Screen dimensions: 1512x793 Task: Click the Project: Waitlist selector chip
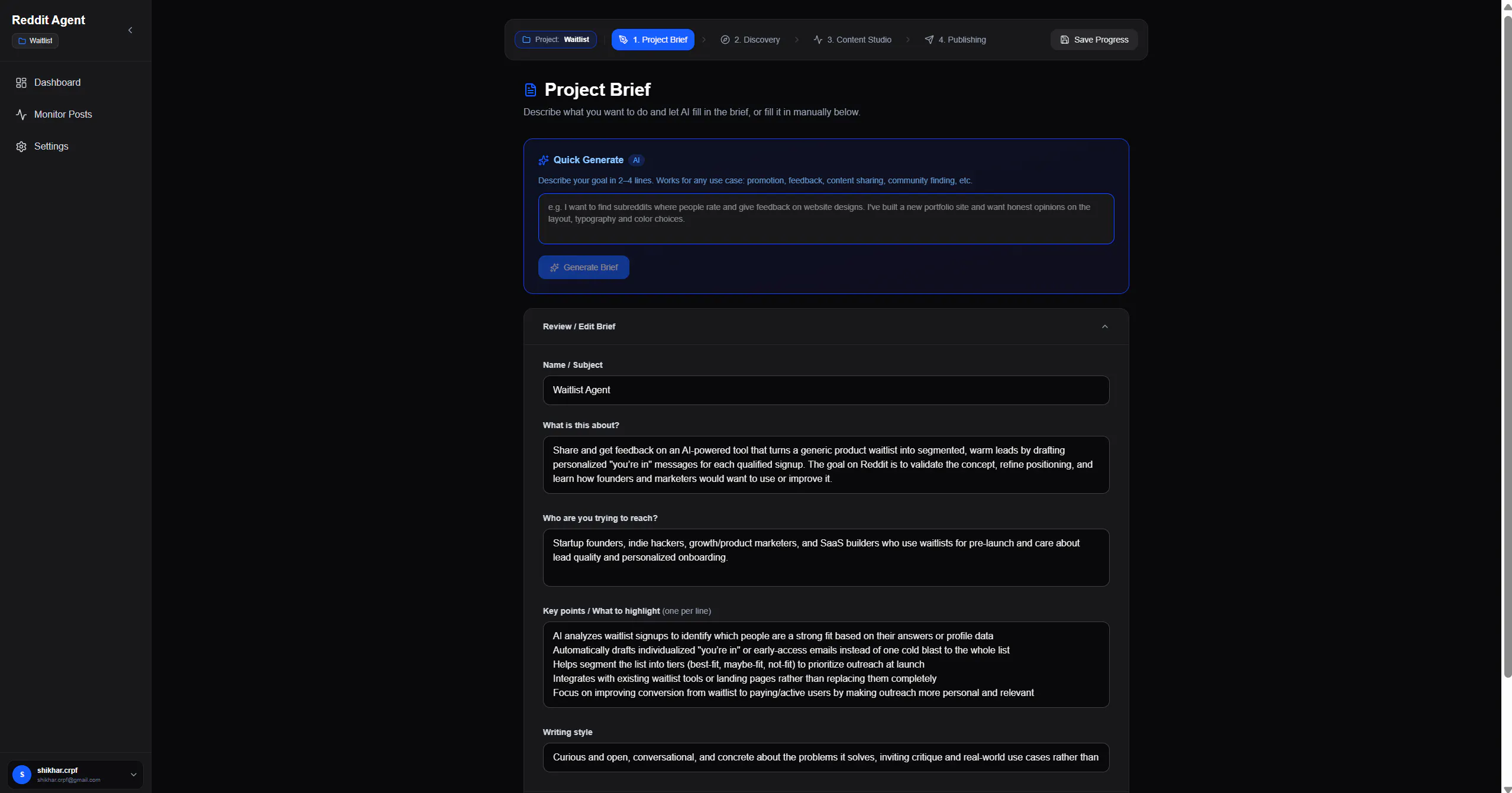[x=555, y=40]
